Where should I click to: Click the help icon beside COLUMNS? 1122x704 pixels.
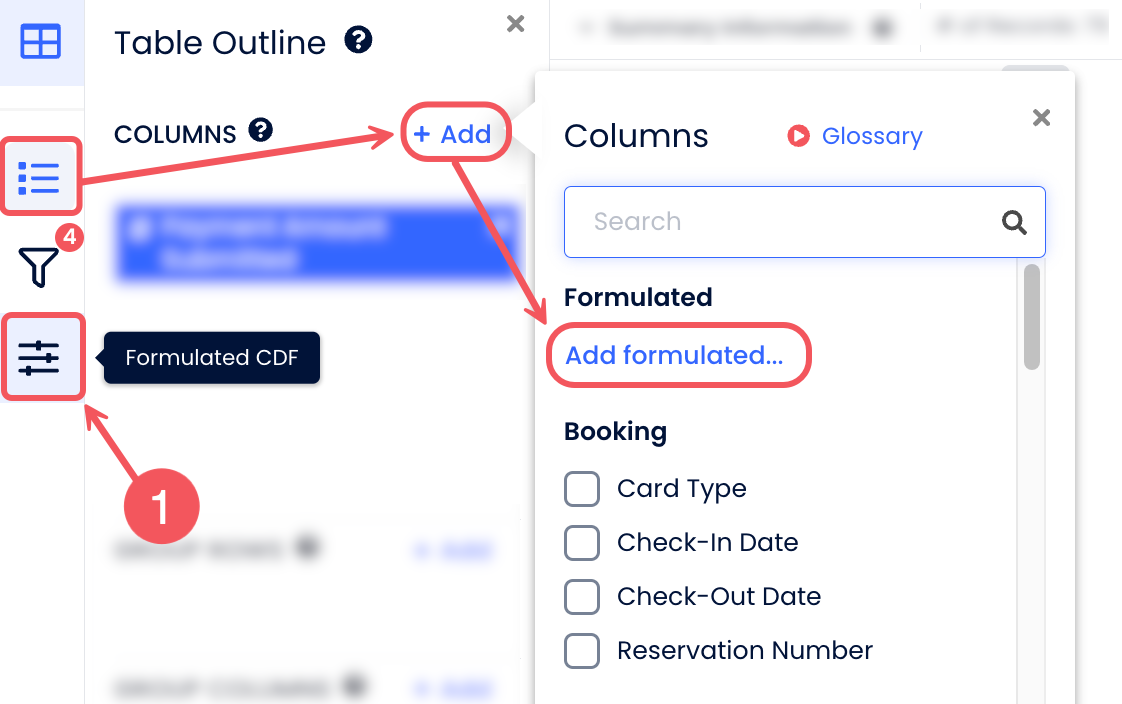[261, 131]
